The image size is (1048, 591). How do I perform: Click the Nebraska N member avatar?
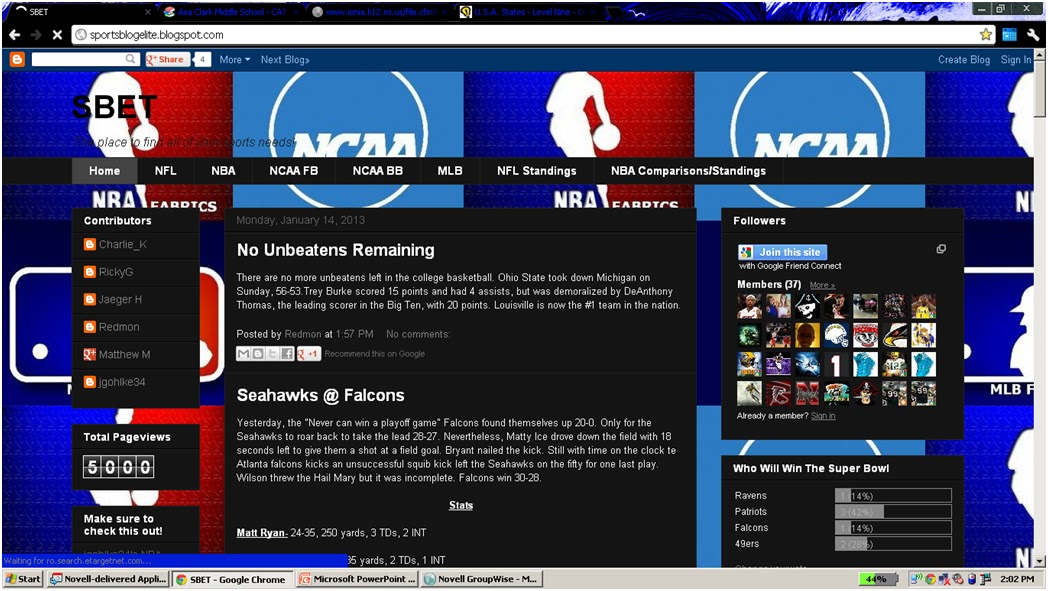[x=807, y=393]
